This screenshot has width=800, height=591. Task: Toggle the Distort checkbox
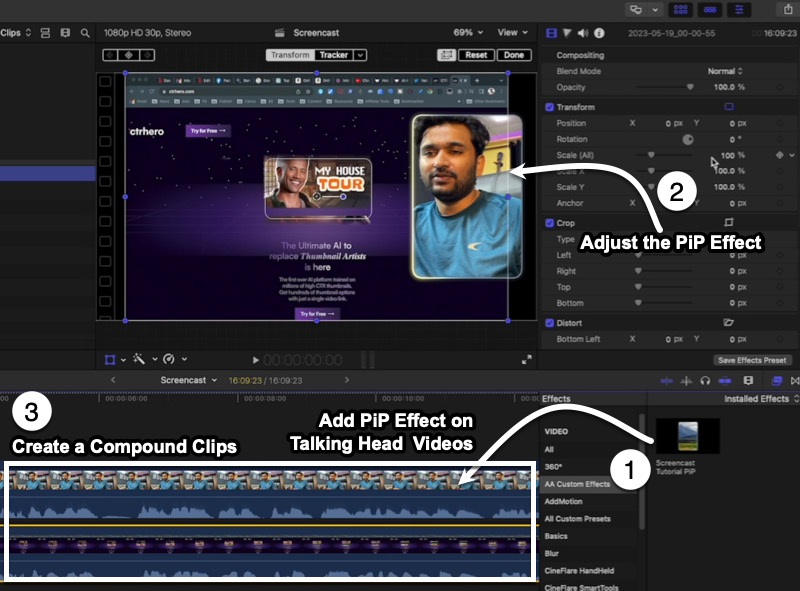pos(549,323)
